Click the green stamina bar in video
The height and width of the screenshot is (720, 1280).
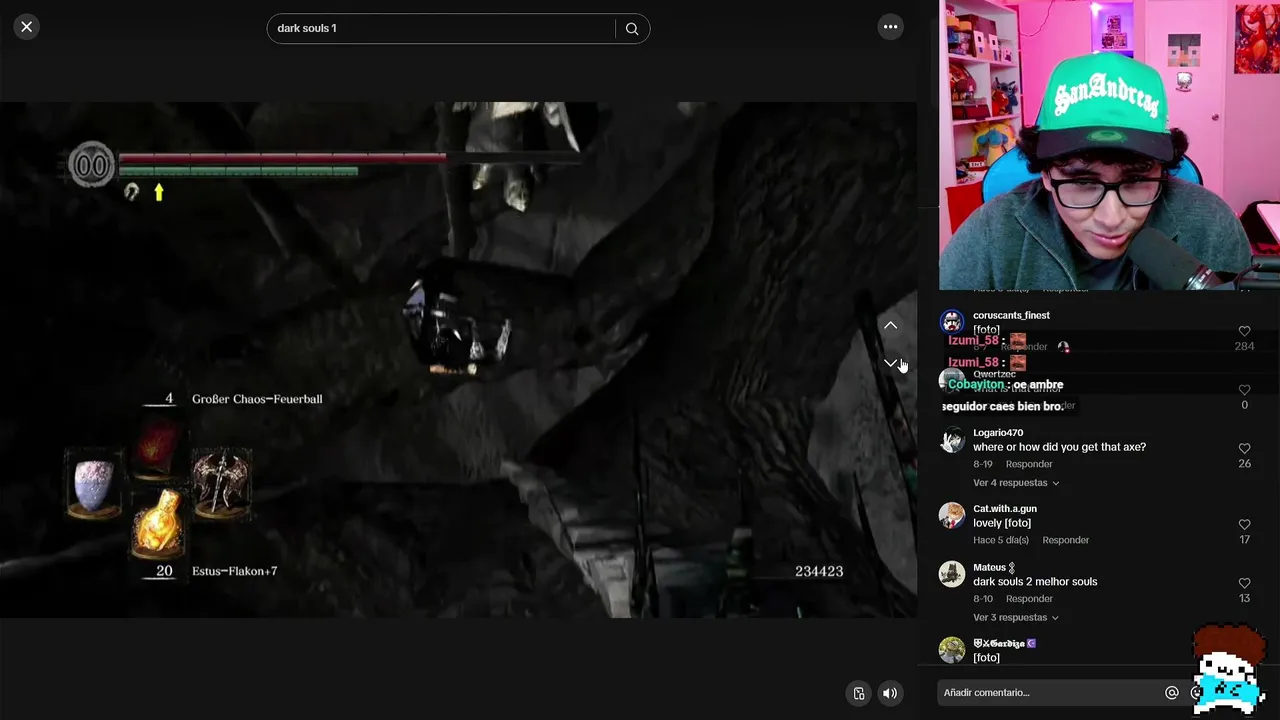point(238,172)
